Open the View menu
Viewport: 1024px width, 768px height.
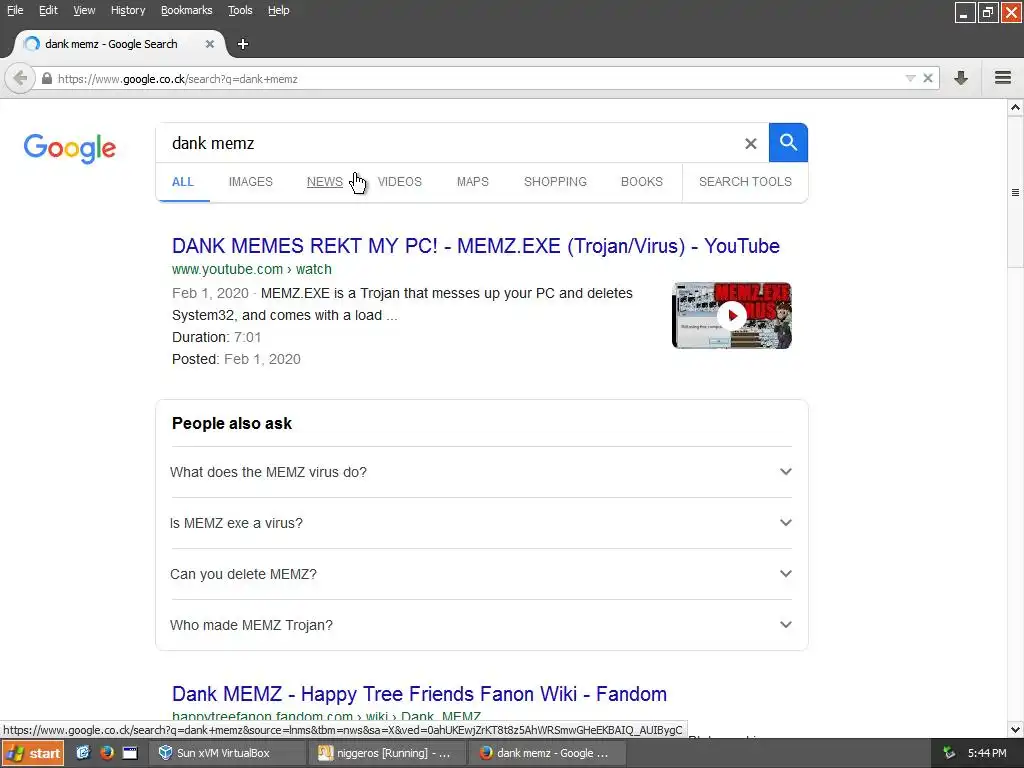[x=84, y=10]
